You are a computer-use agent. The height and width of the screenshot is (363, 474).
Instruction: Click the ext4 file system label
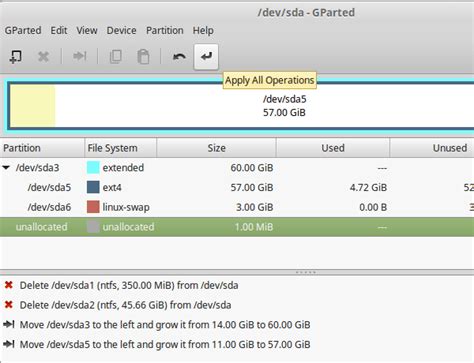click(x=112, y=188)
